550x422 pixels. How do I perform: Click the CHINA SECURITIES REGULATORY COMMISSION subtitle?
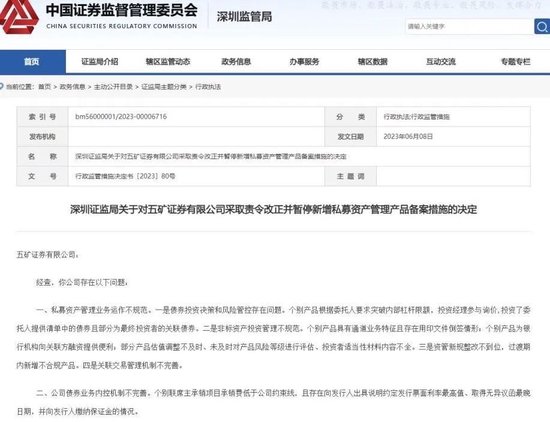click(x=122, y=26)
